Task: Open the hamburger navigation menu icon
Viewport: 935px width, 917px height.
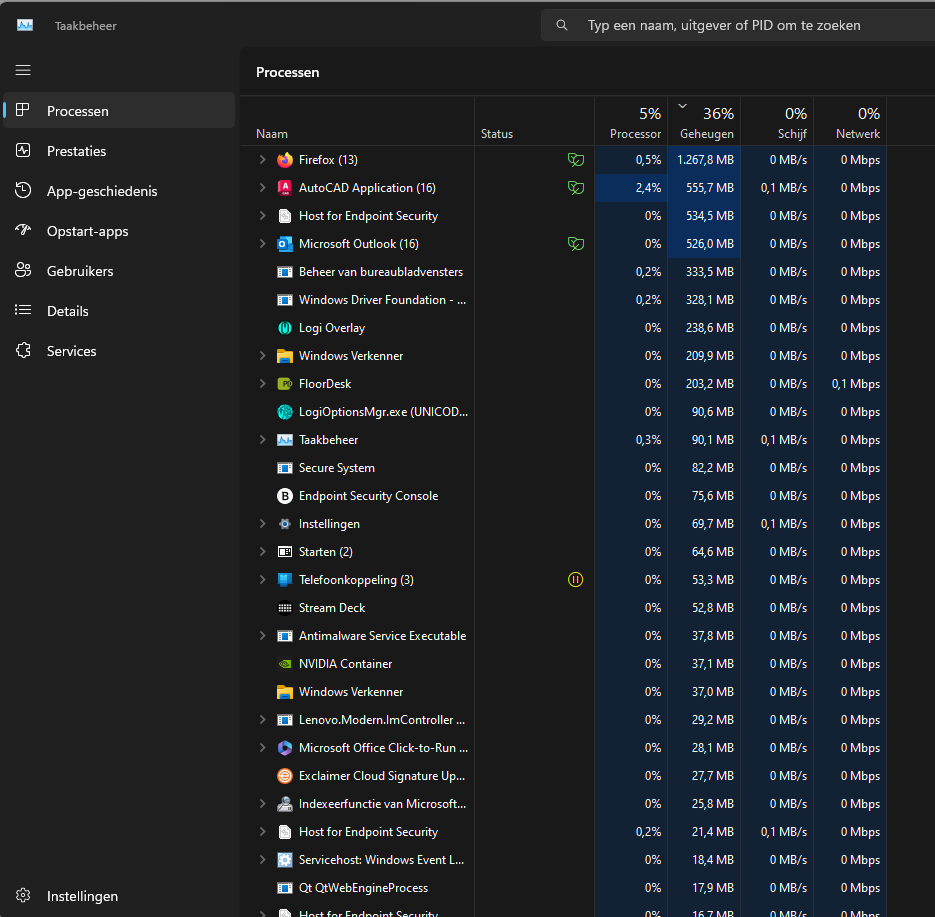Action: (23, 70)
